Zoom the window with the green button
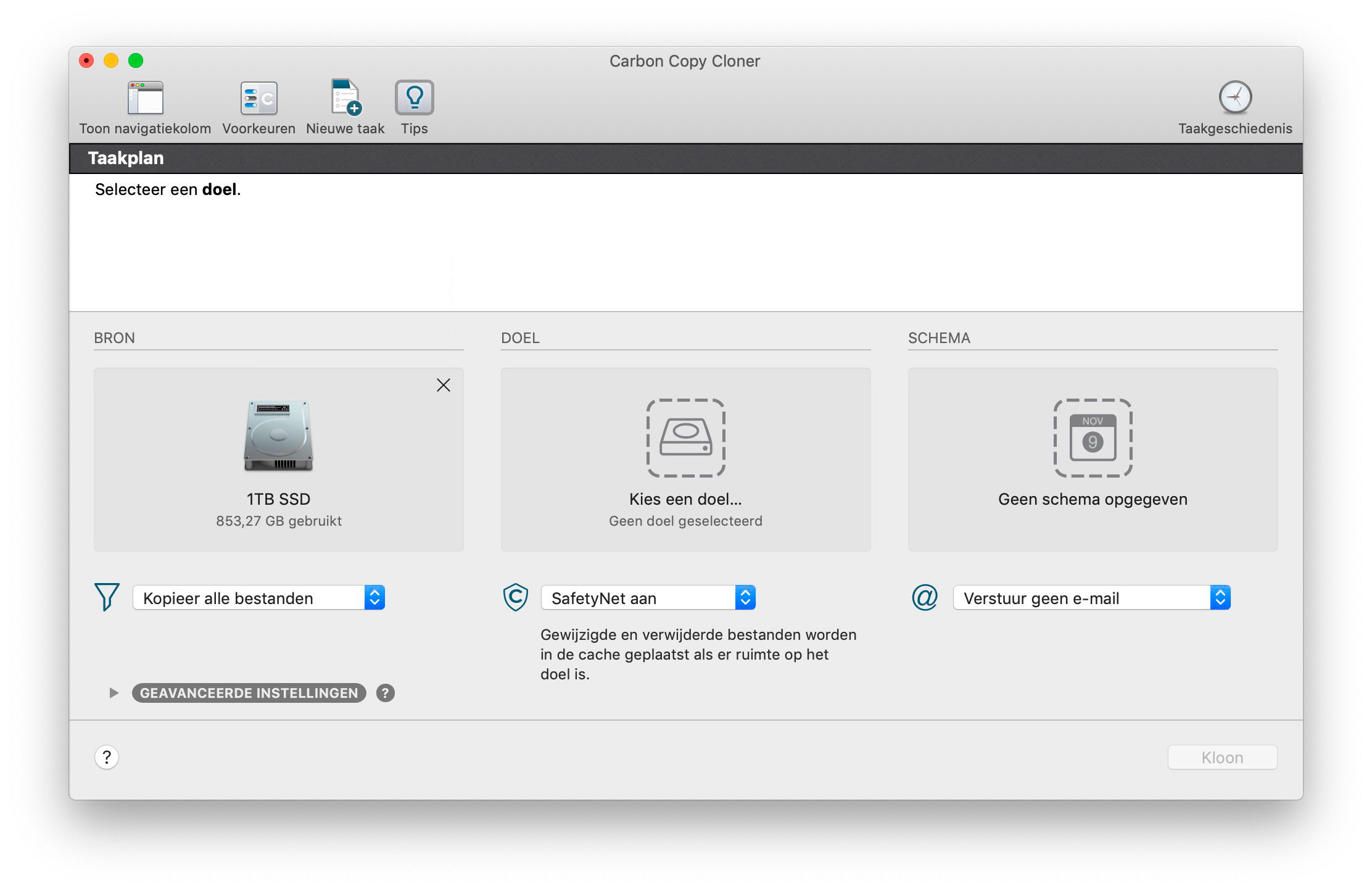This screenshot has width=1372, height=891. point(136,60)
